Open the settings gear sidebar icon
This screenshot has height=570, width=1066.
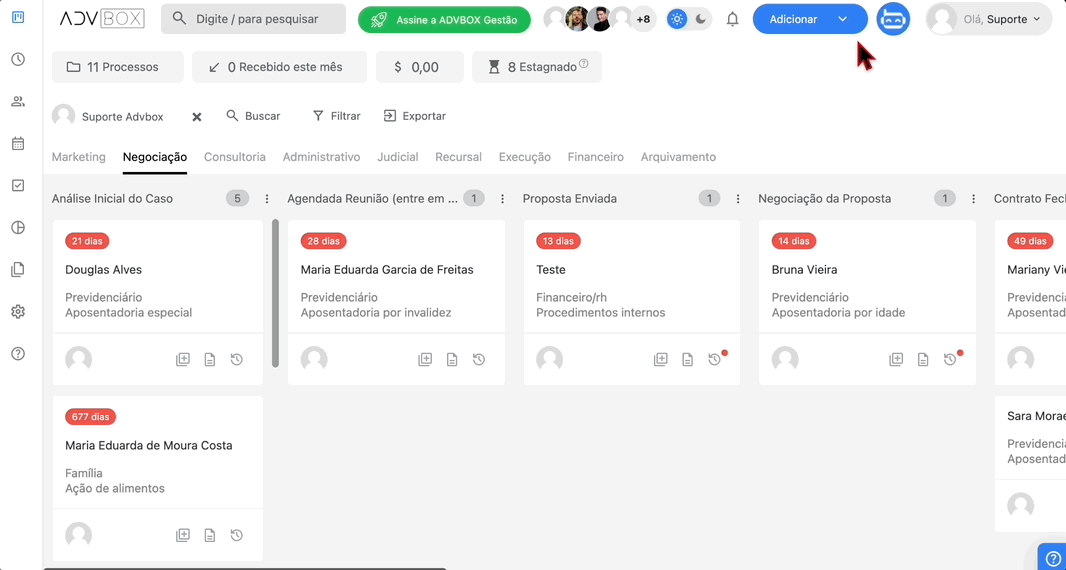tap(18, 312)
